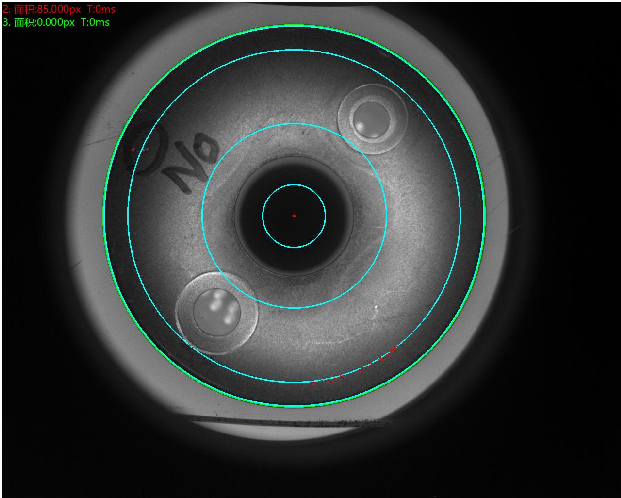Image resolution: width=621 pixels, height=498 pixels.
Task: Select the middle cyan circle overlay
Action: [x=386, y=215]
